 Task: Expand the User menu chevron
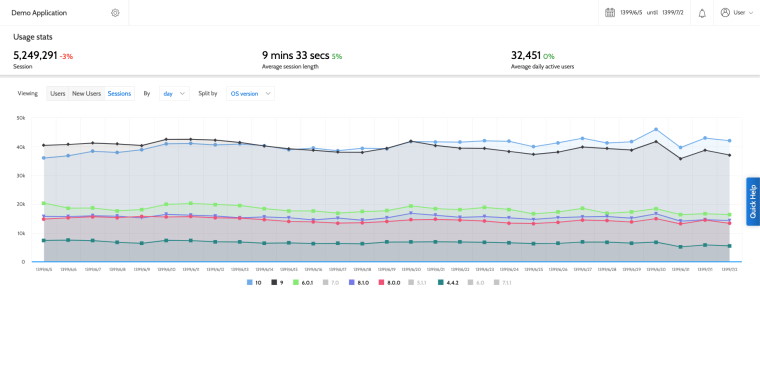point(751,13)
